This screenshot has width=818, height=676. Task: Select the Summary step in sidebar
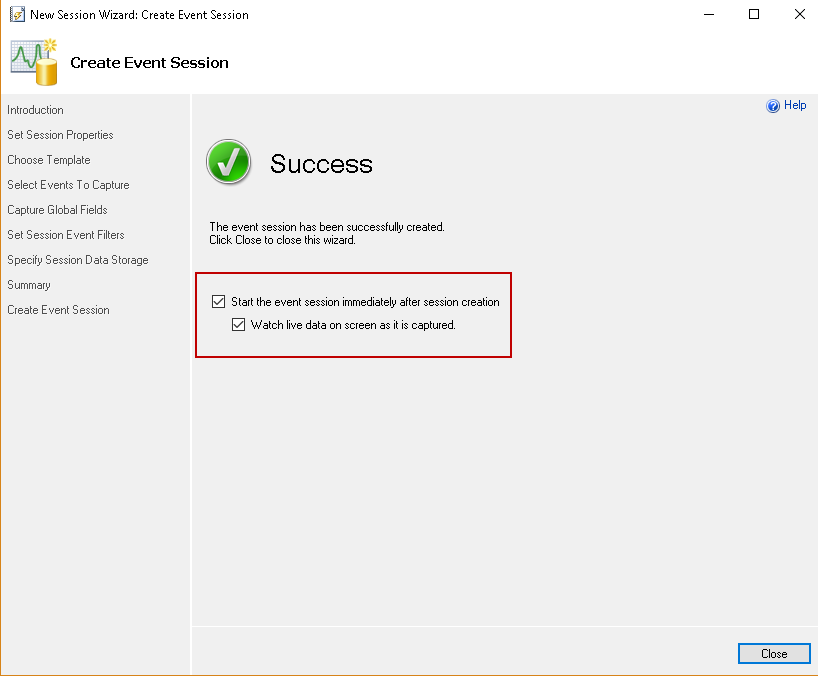(x=29, y=285)
